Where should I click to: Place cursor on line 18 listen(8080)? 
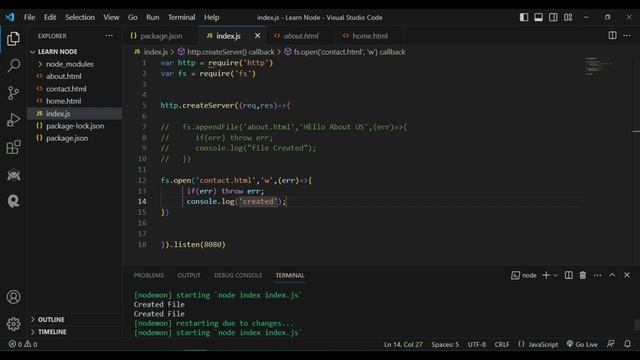coord(193,244)
